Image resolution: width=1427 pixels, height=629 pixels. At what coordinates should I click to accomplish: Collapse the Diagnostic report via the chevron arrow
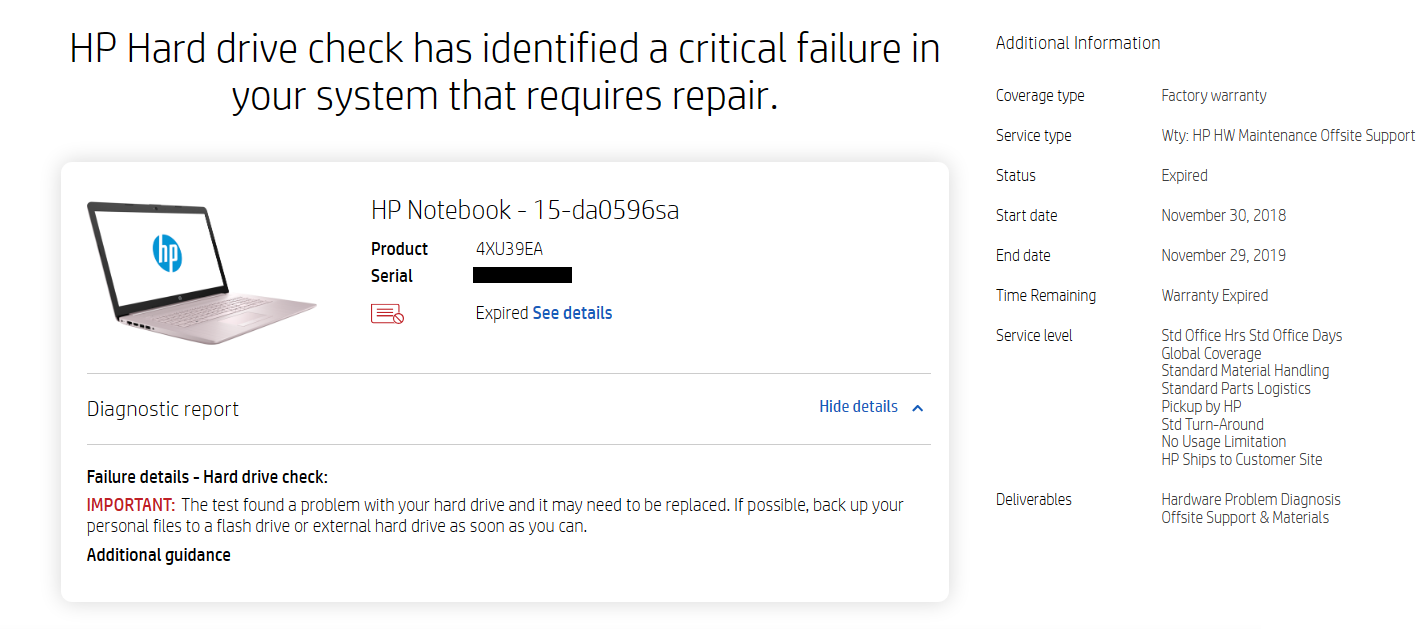point(917,407)
